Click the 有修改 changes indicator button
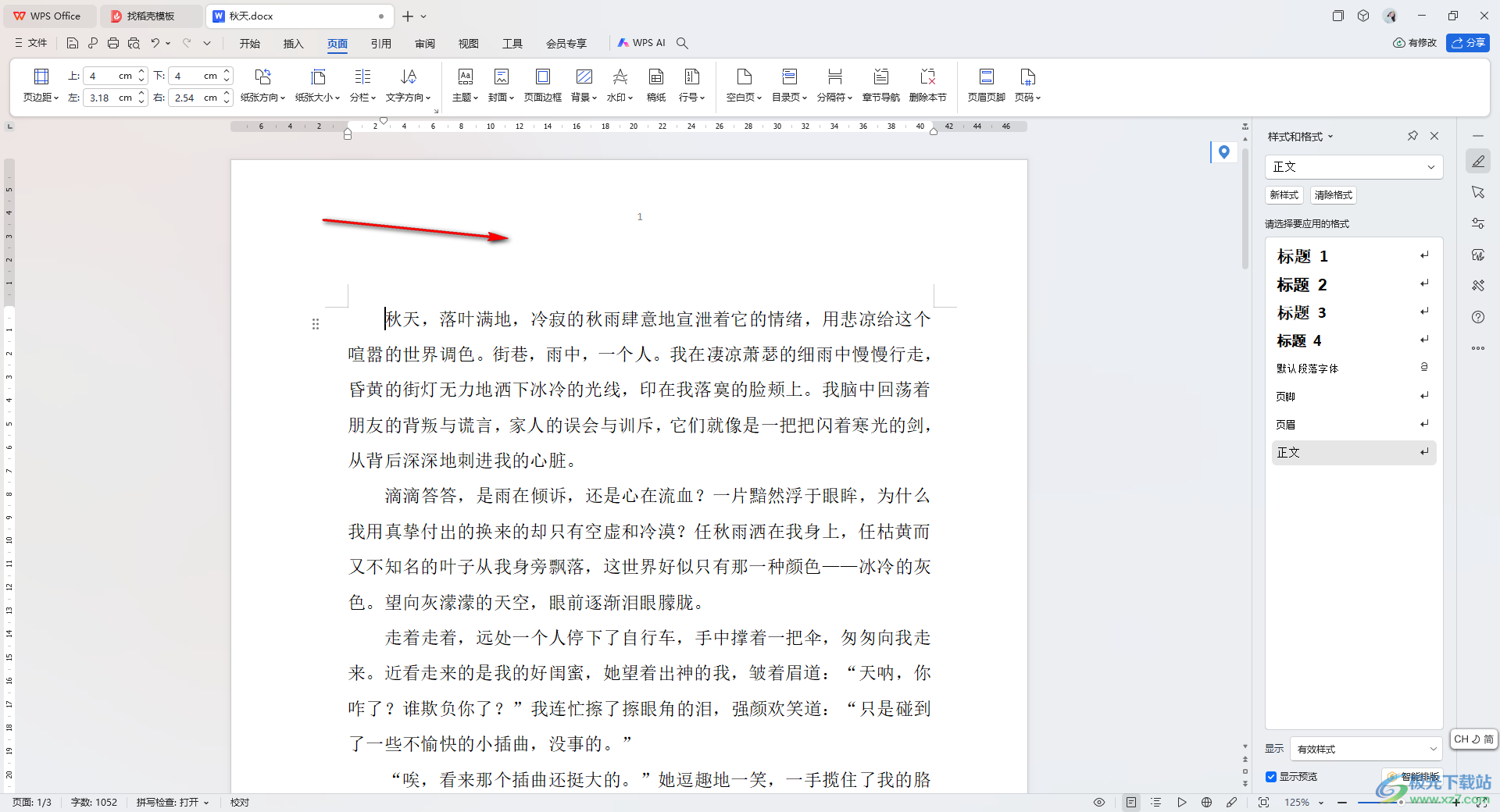Screen dimensions: 1500x812 click(x=1415, y=43)
